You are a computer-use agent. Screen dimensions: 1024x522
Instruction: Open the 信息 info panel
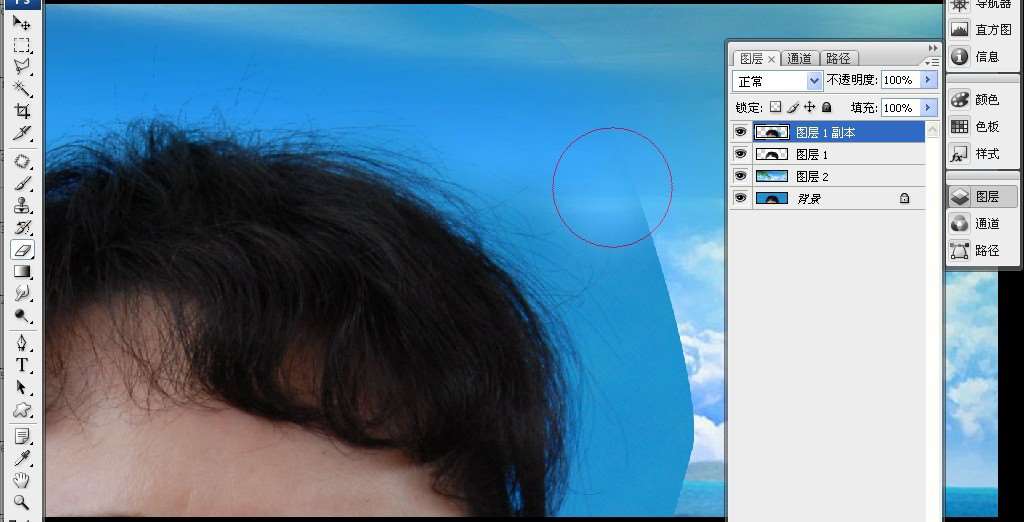[982, 57]
